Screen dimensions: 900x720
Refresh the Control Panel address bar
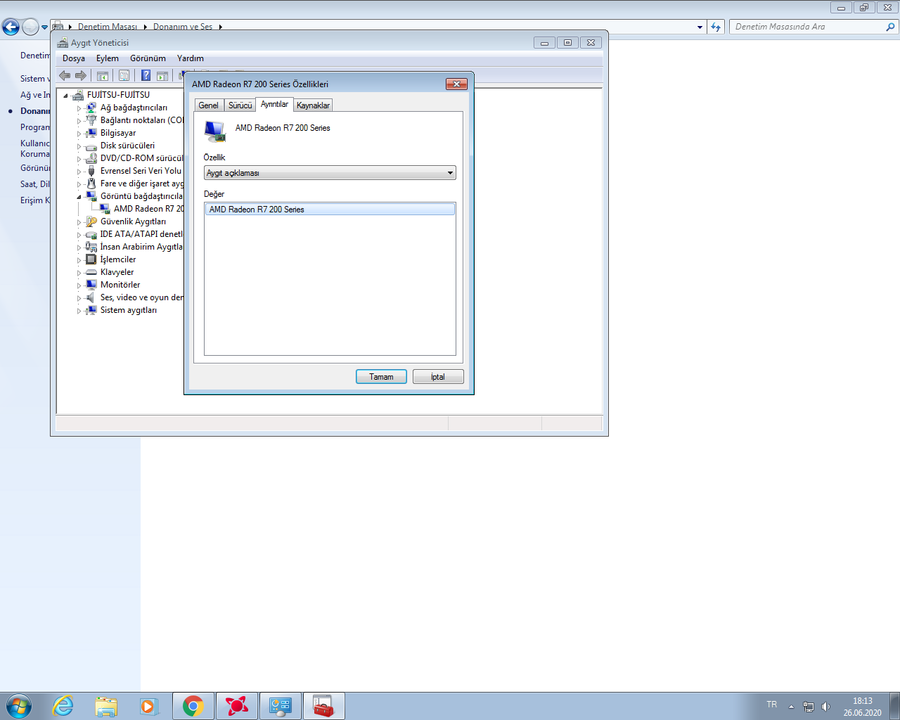click(x=716, y=26)
